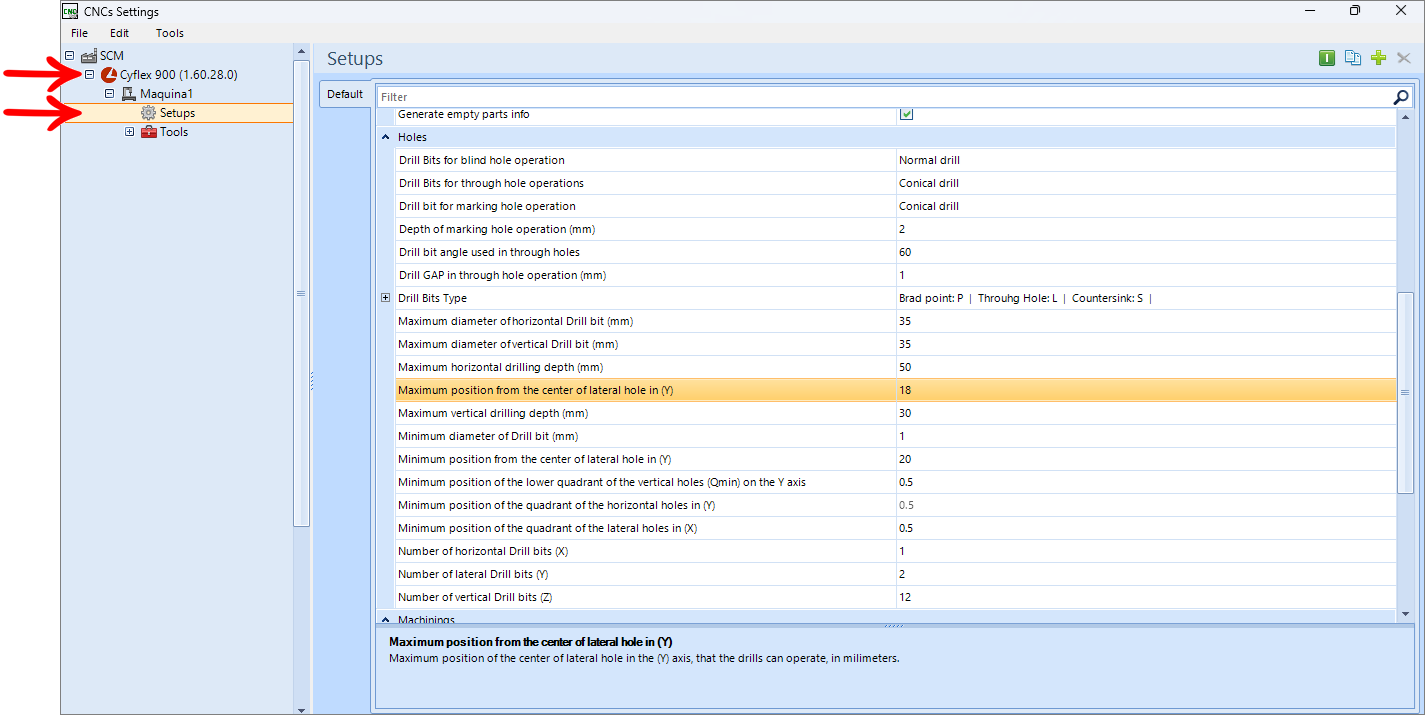Collapse the Maquina1 tree node
1425x715 pixels.
pyautogui.click(x=109, y=94)
